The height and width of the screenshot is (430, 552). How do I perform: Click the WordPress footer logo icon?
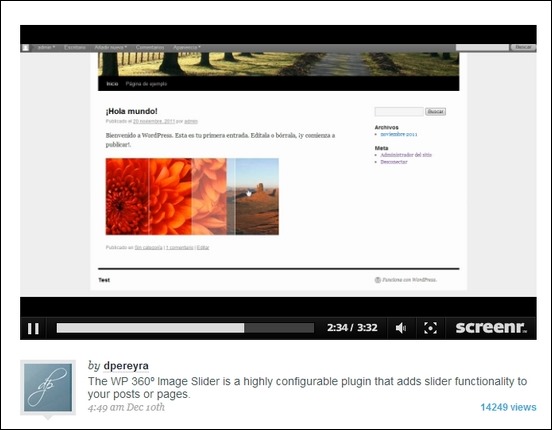point(378,280)
